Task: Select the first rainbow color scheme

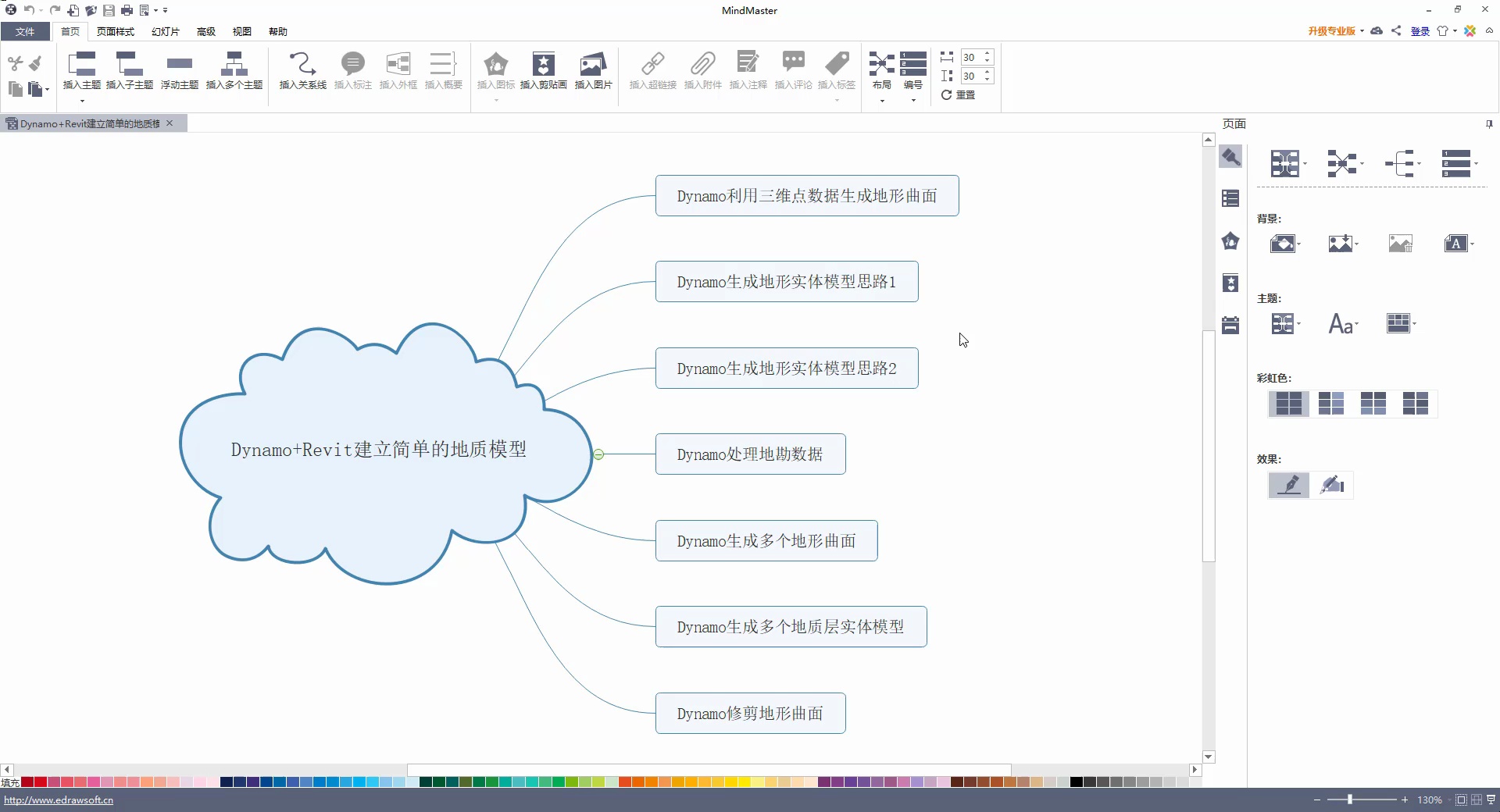Action: click(1288, 404)
